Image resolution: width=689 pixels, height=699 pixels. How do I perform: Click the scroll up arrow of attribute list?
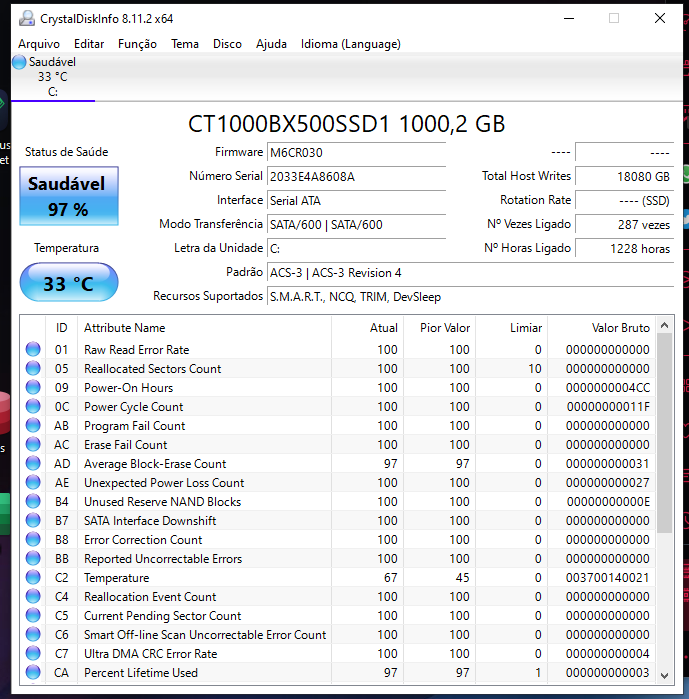click(x=664, y=325)
